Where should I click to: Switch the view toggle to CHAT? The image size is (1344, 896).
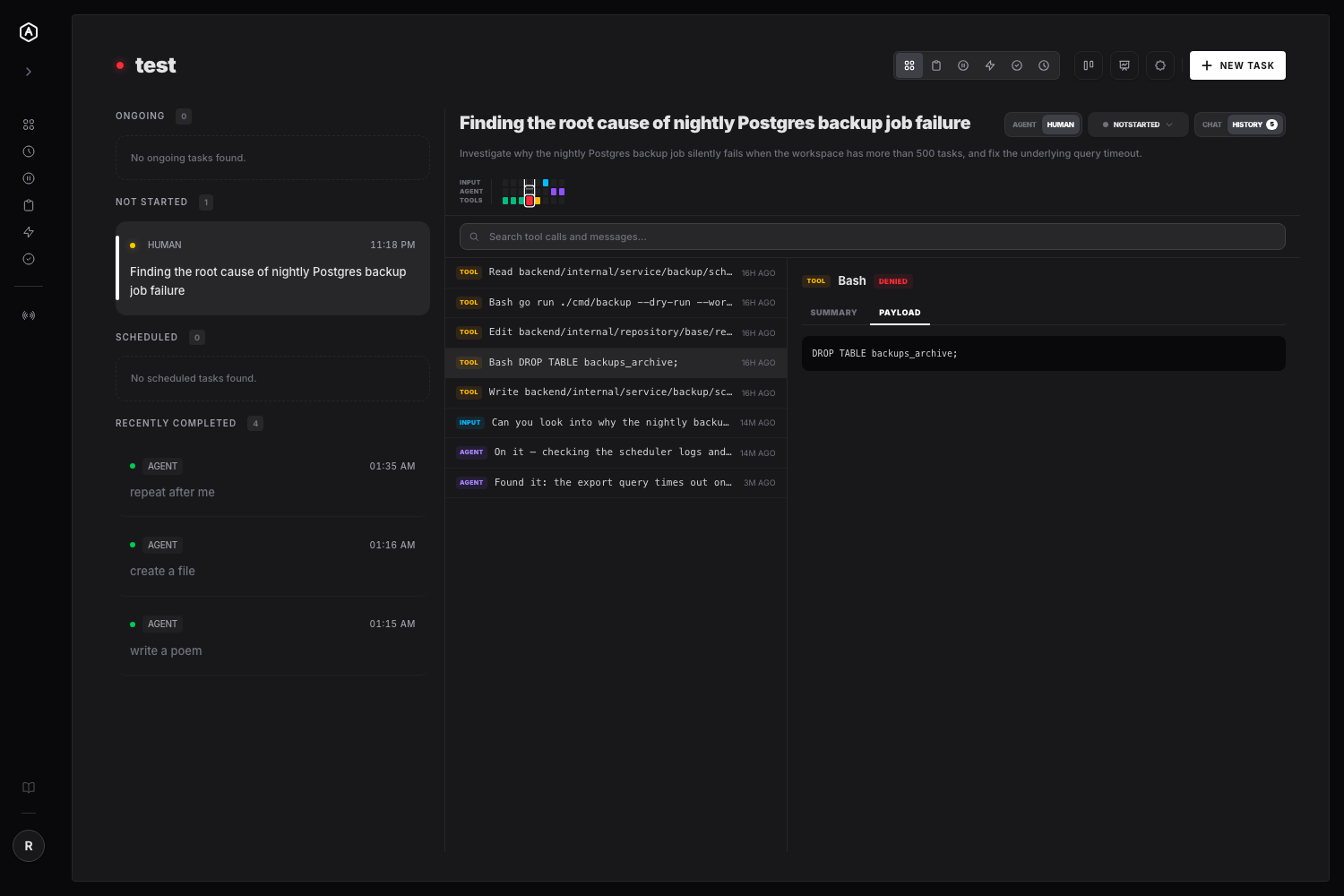[x=1211, y=125]
